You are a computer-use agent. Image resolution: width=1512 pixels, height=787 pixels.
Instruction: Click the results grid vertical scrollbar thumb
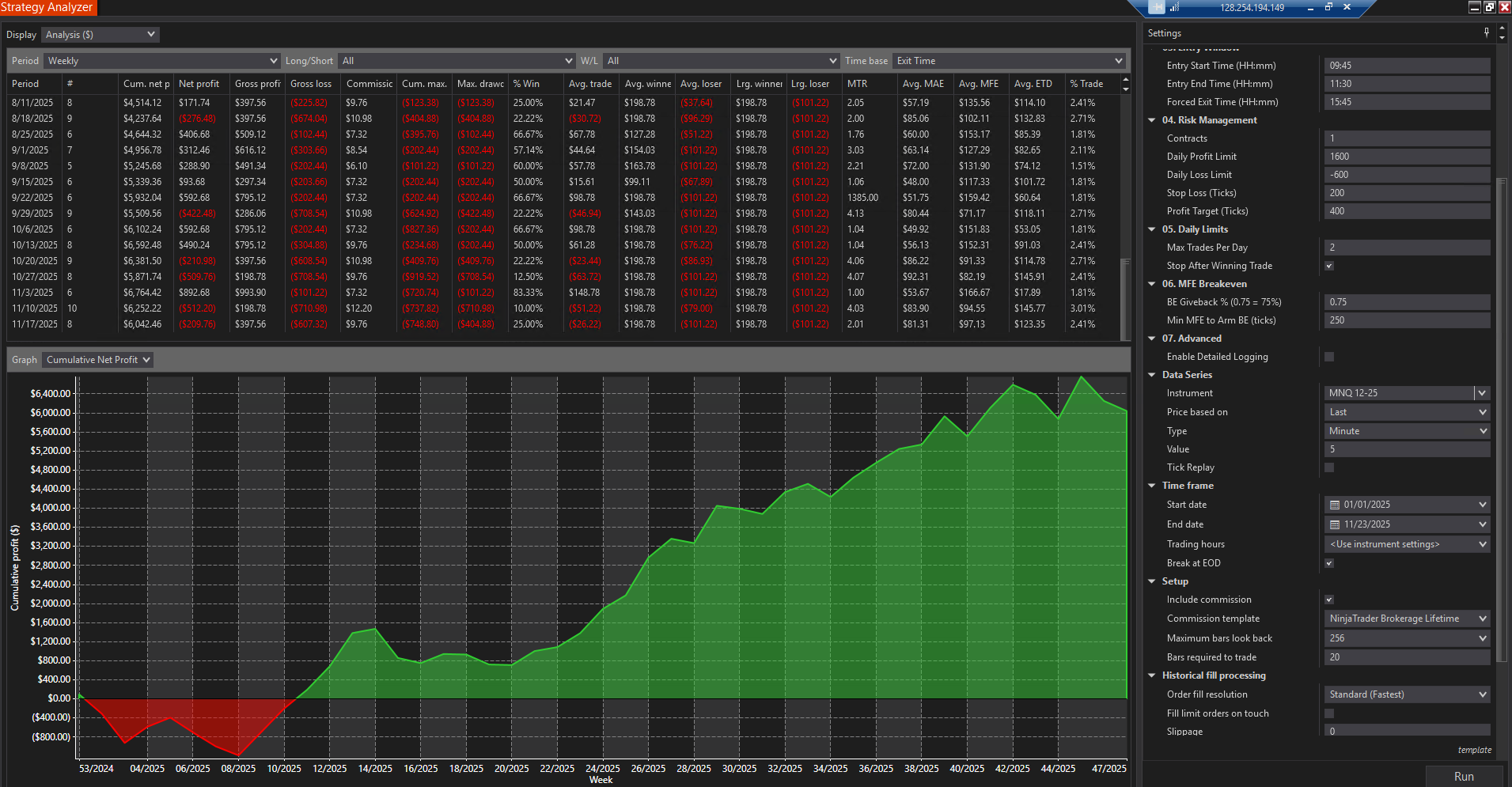pos(1126,298)
